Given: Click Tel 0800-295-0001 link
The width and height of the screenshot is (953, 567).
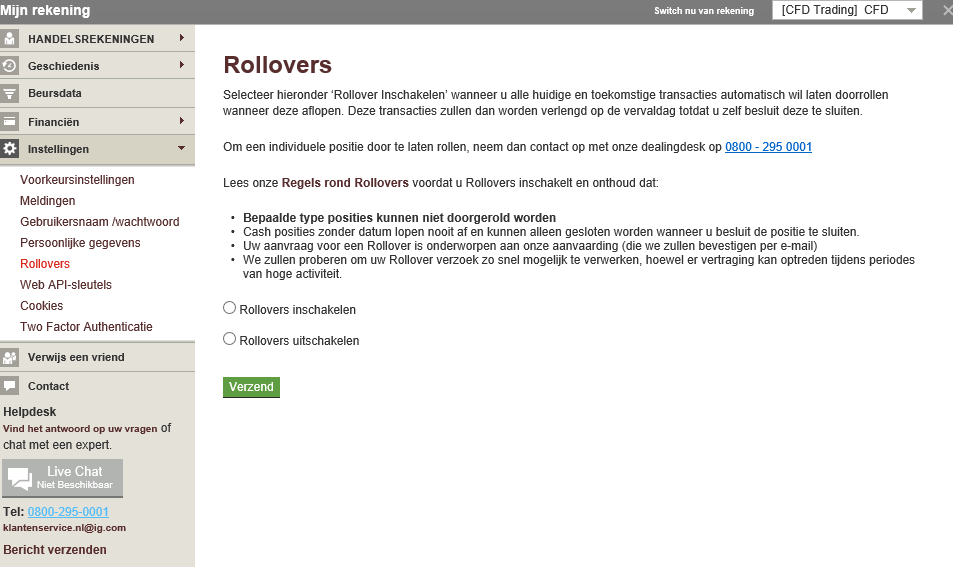Looking at the screenshot, I should (x=68, y=512).
